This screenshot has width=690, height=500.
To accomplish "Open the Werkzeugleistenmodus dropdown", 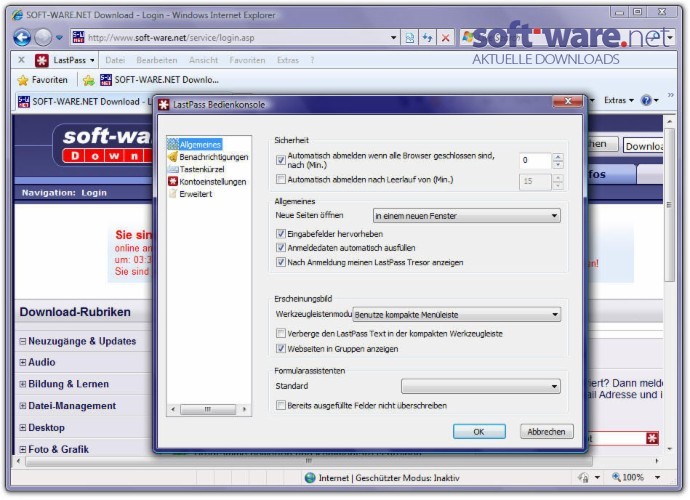I will tap(457, 315).
